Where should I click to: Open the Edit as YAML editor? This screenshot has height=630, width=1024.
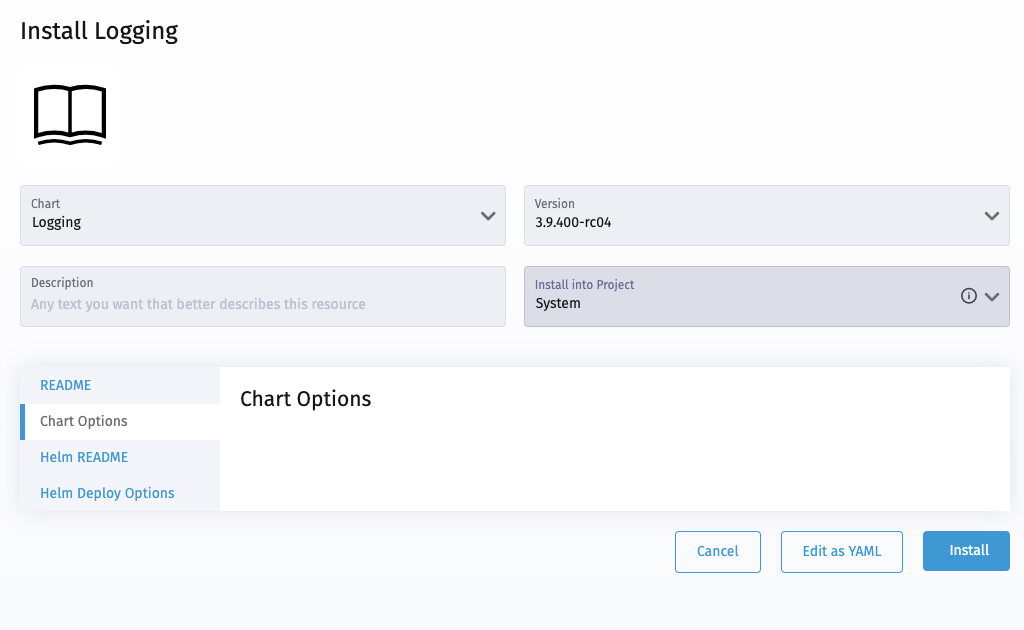point(841,551)
